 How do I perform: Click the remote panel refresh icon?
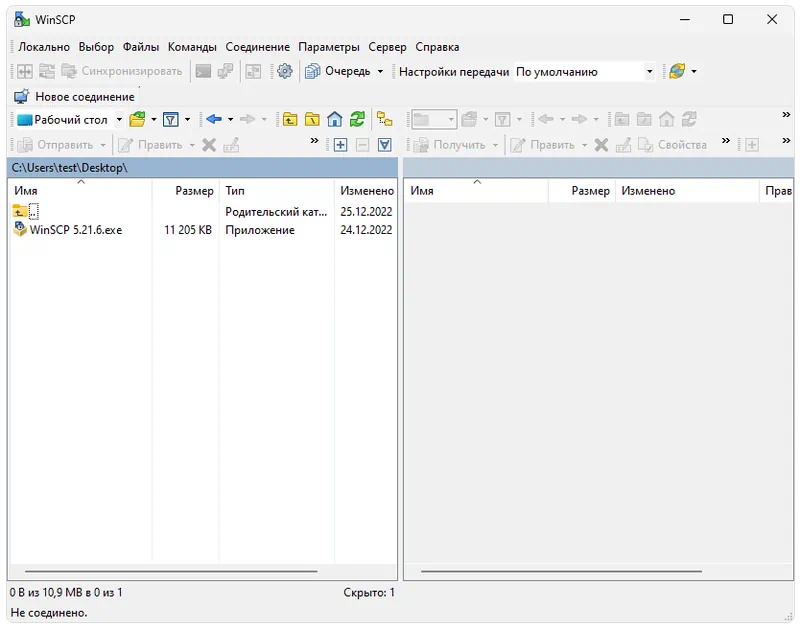[x=689, y=120]
